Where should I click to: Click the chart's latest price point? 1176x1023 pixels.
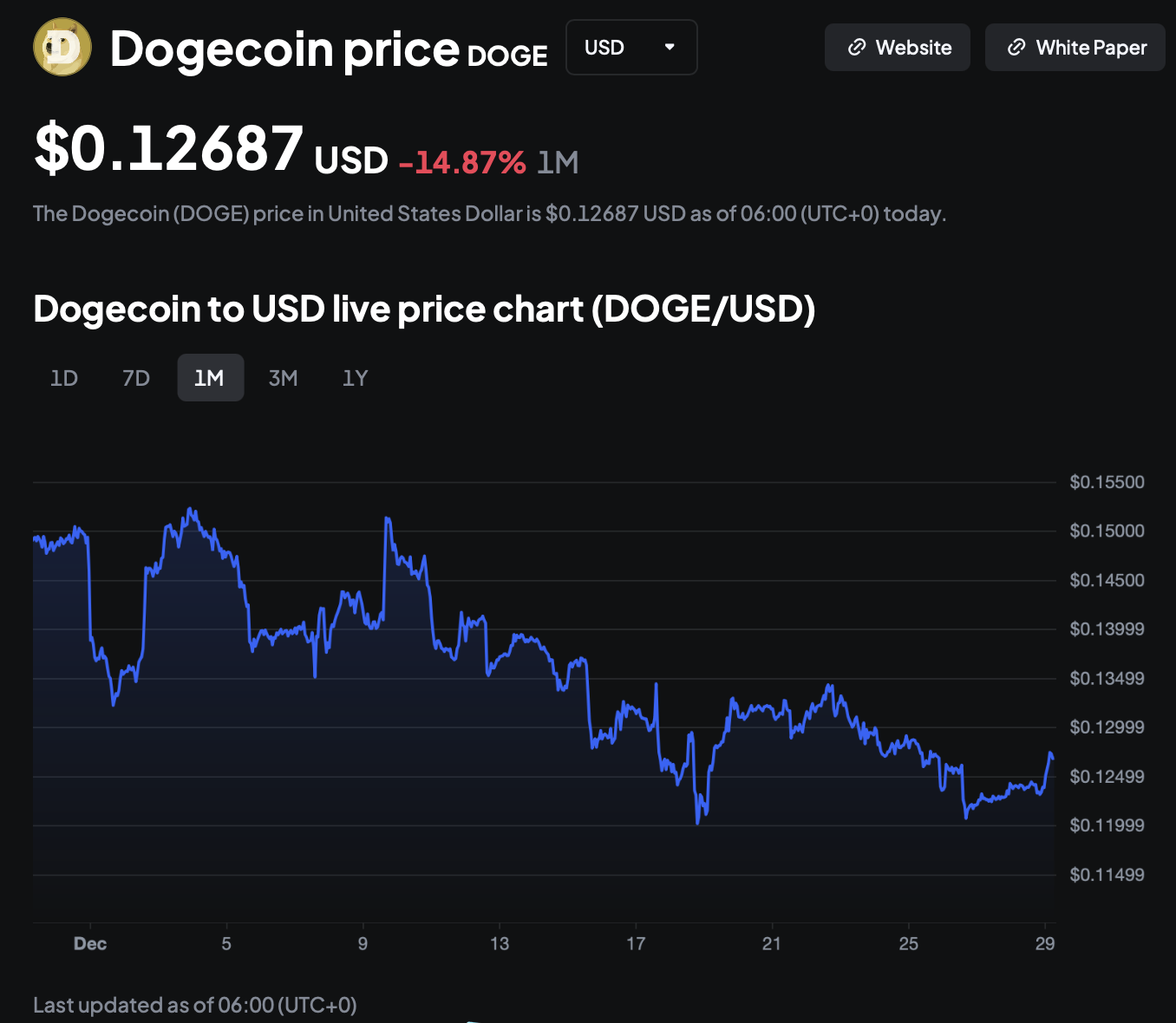tap(1051, 756)
